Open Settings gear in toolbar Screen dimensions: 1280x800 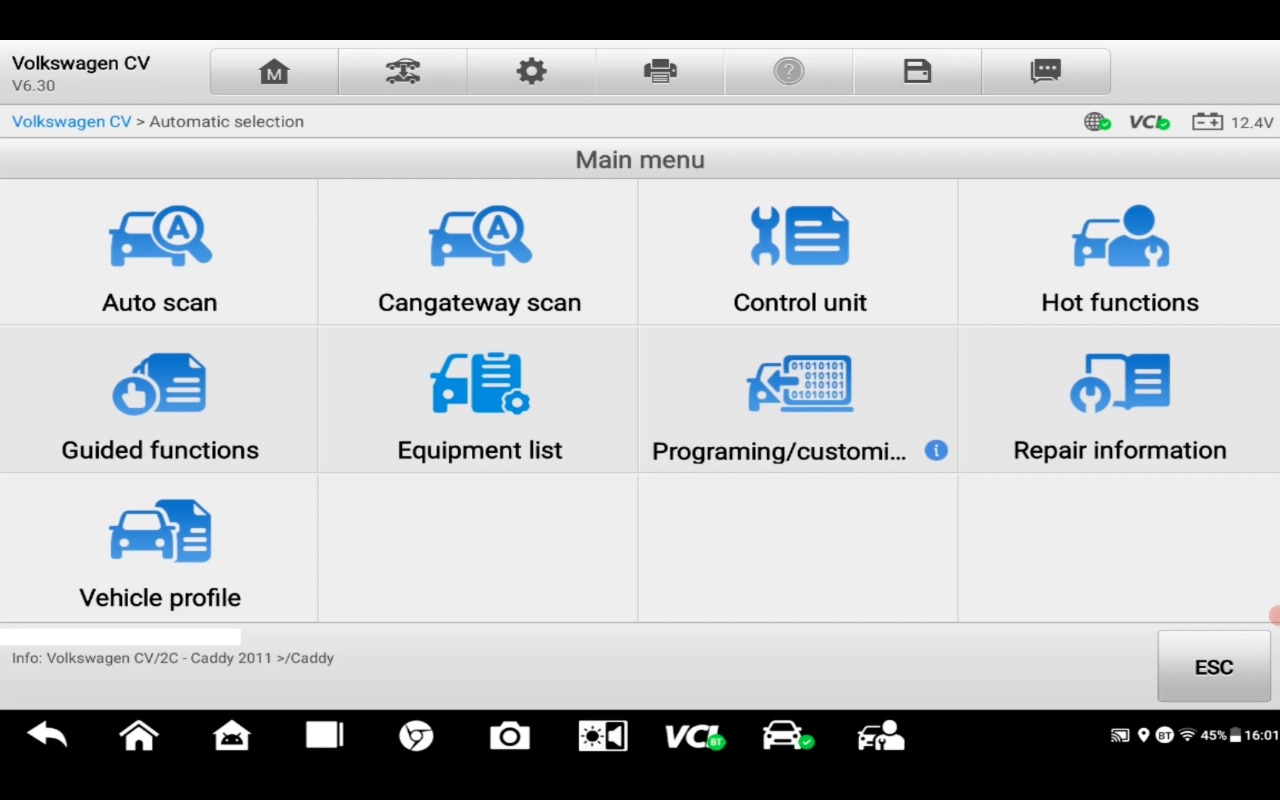[531, 71]
